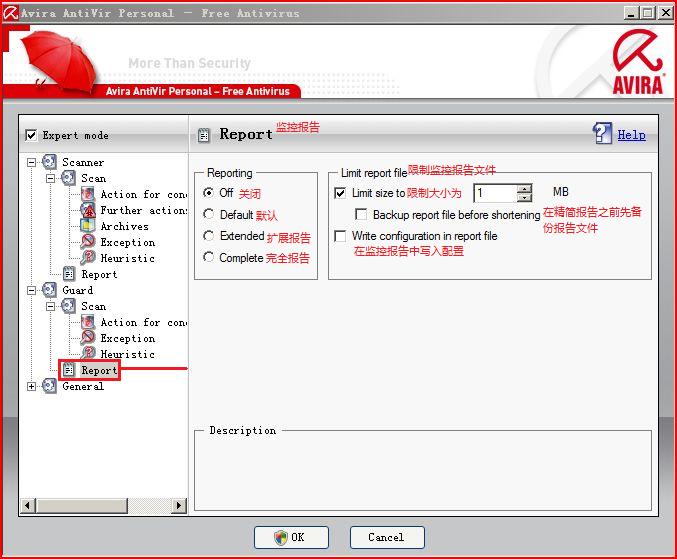The image size is (677, 559).
Task: Close the Avira configuration window
Action: click(x=665, y=13)
